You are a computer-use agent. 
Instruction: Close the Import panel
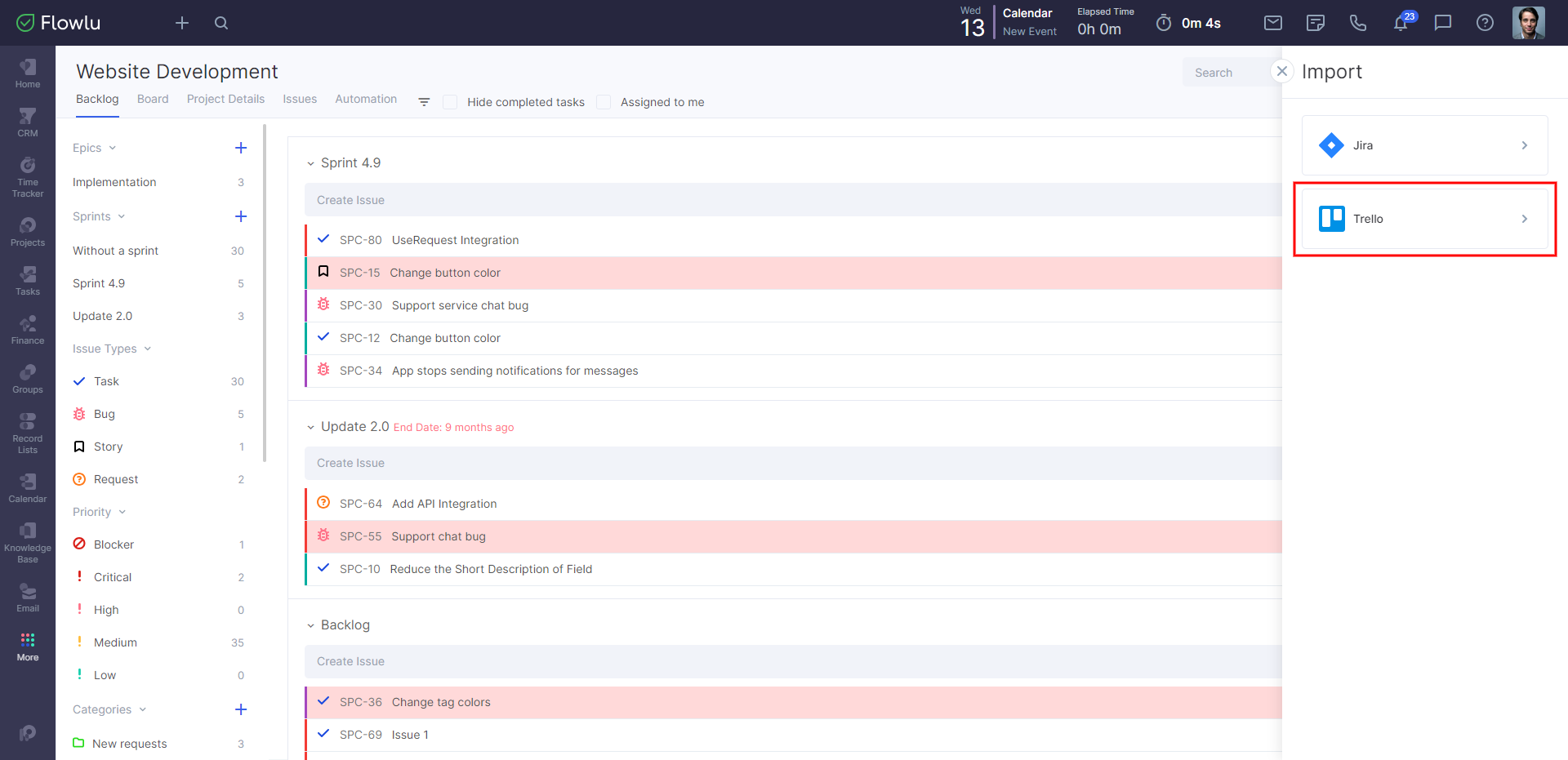pos(1282,71)
